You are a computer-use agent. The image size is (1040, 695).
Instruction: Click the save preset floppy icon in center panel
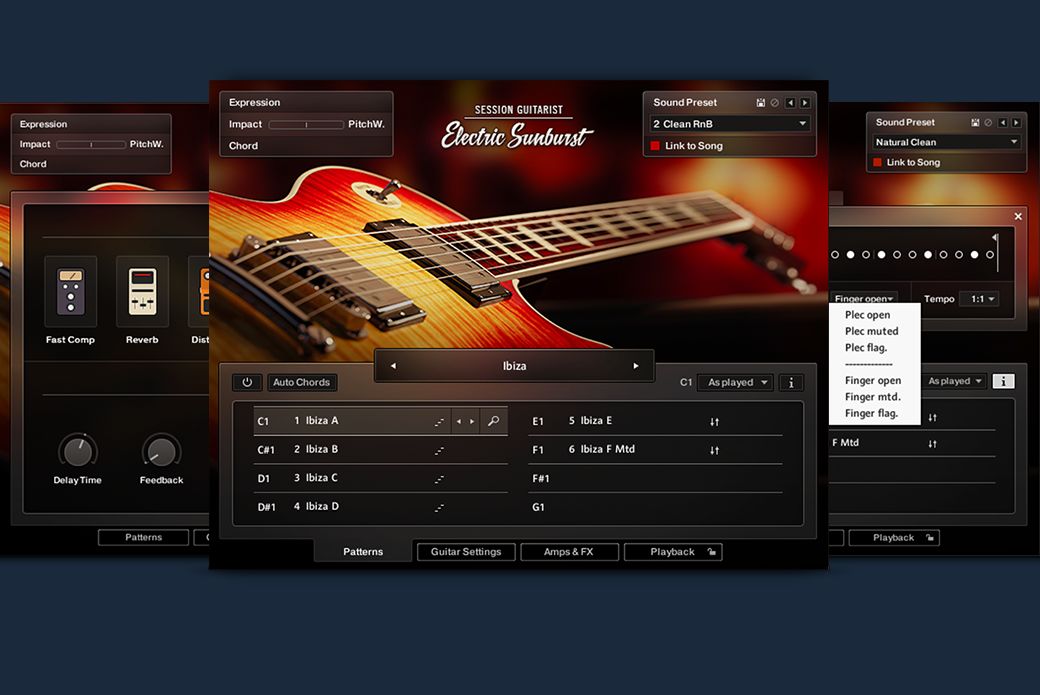pos(761,103)
